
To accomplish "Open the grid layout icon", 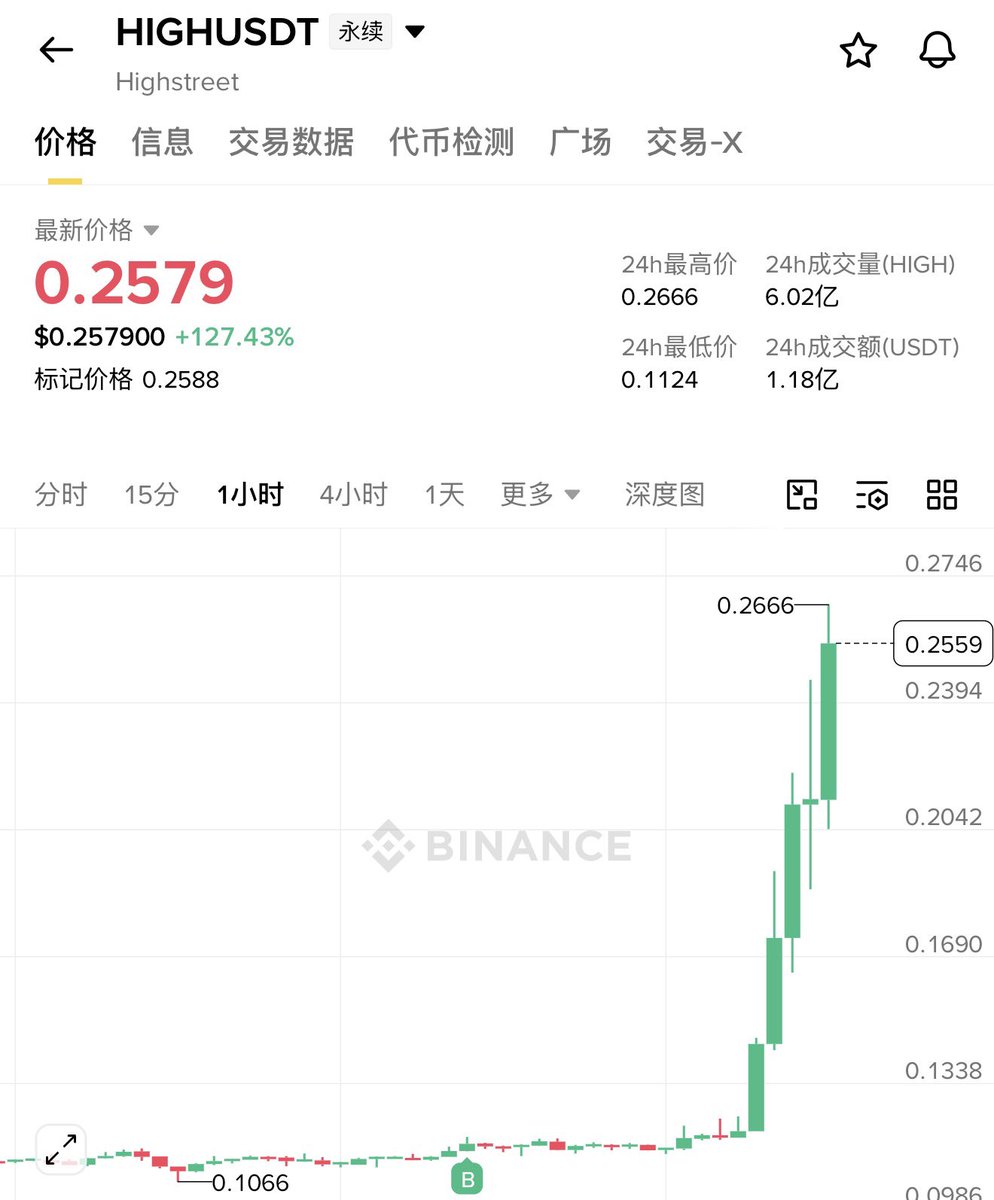I will [x=942, y=494].
